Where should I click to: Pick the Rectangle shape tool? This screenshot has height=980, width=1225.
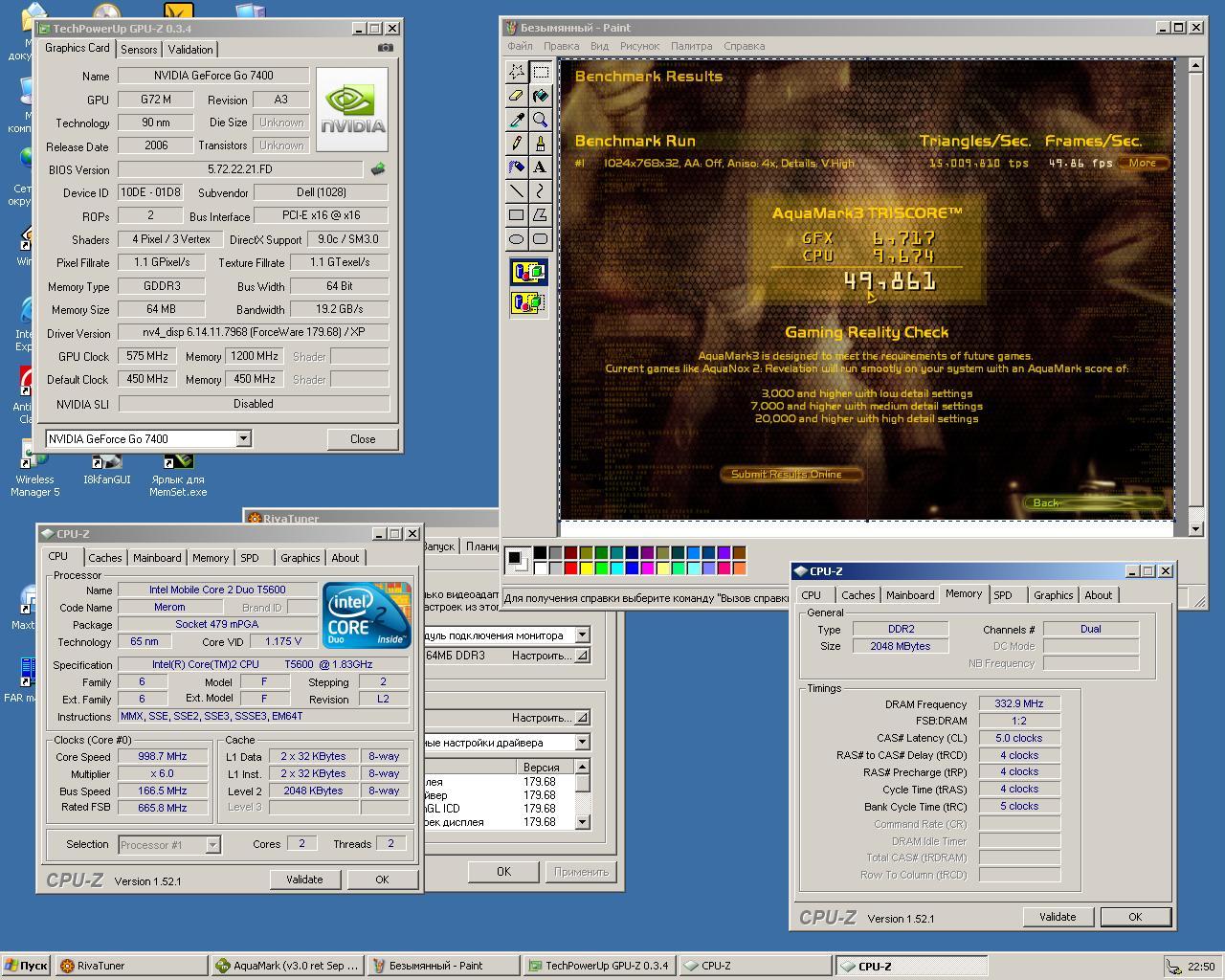[517, 215]
